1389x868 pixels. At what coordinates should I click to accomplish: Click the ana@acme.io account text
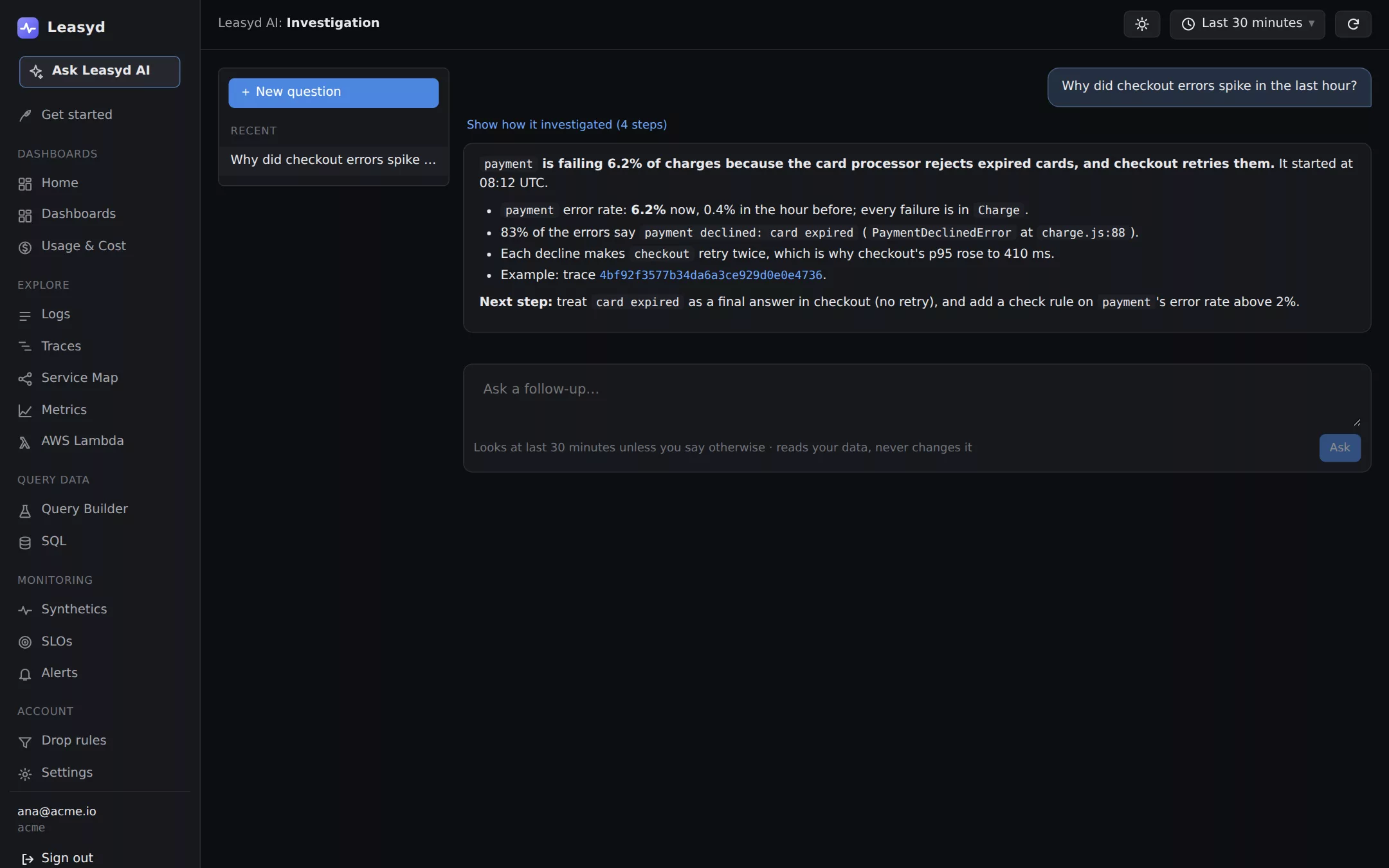[x=57, y=811]
